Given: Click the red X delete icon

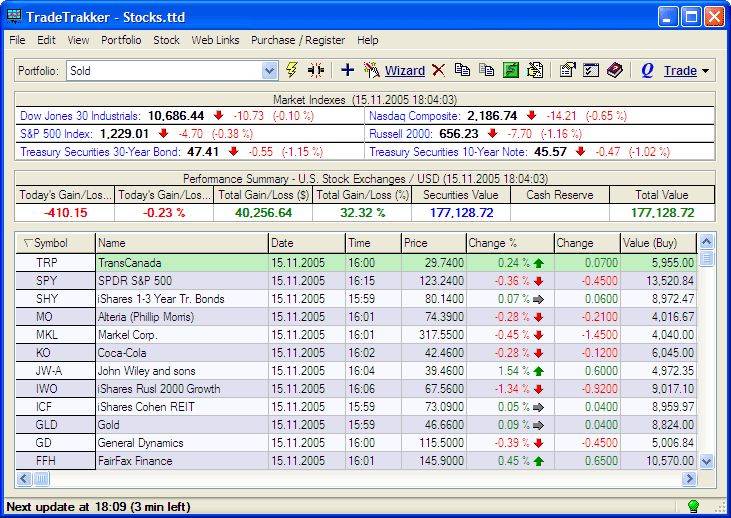Looking at the screenshot, I should (x=438, y=70).
